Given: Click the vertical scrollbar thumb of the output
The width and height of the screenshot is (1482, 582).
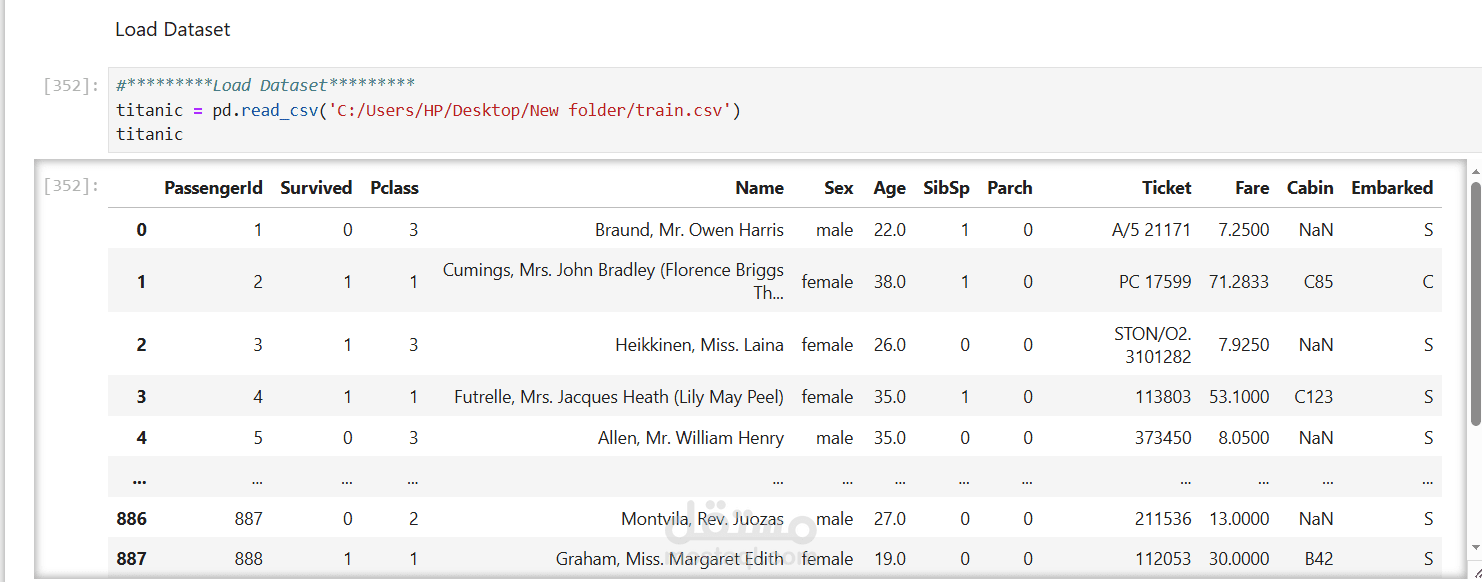Looking at the screenshot, I should 1475,300.
